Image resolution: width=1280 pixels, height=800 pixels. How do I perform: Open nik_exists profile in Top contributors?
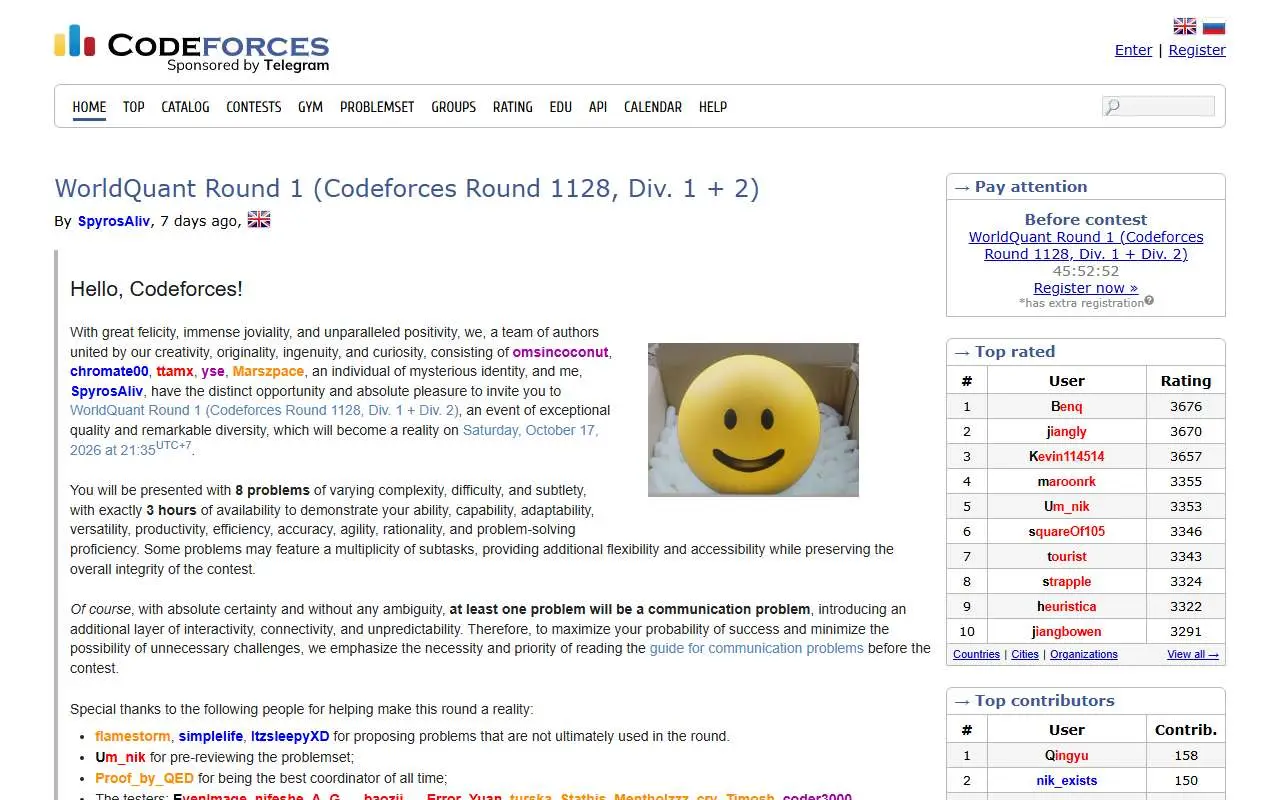(1066, 780)
